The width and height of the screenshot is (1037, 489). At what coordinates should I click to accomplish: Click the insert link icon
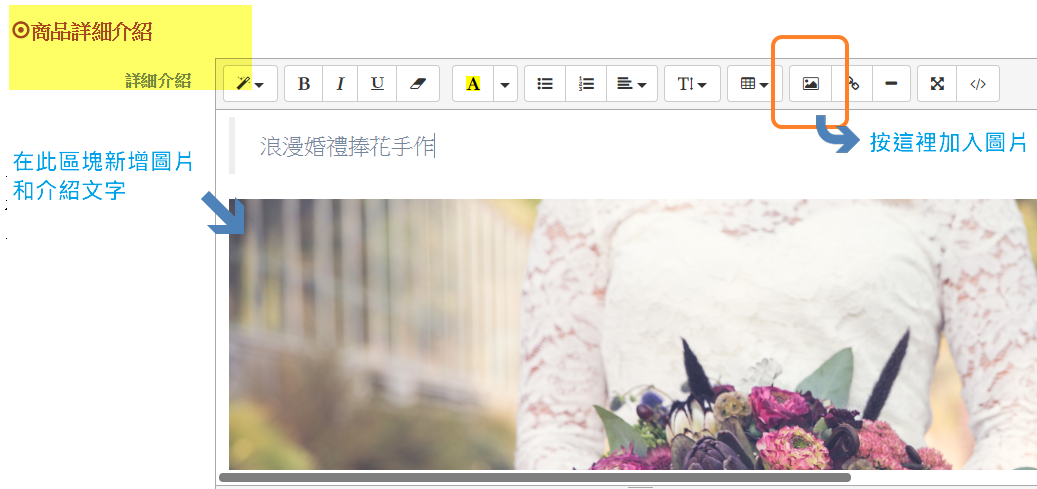(852, 83)
